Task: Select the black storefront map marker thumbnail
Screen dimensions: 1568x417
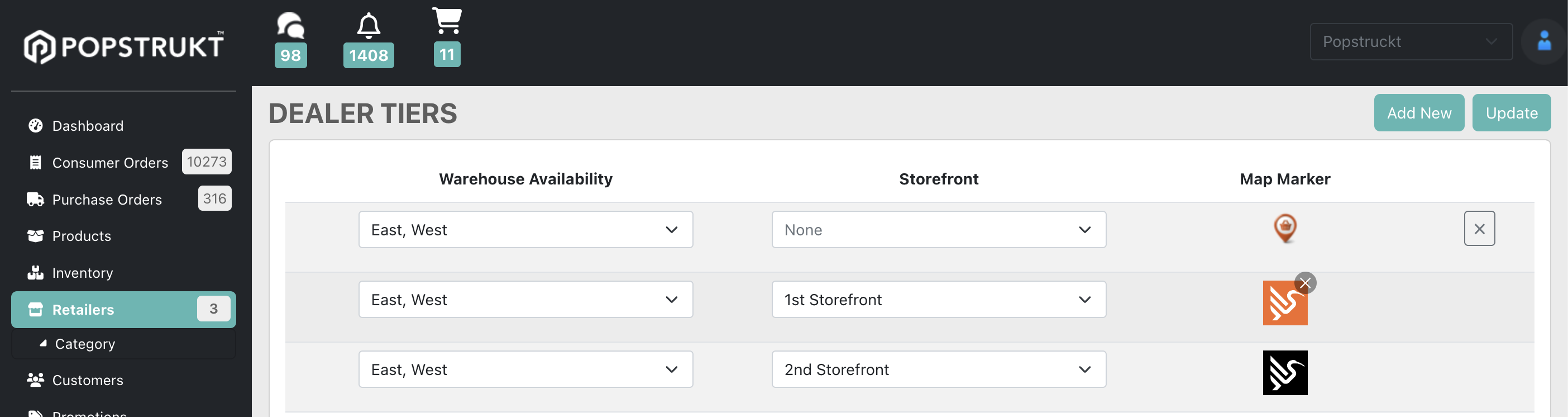Action: pyautogui.click(x=1285, y=372)
